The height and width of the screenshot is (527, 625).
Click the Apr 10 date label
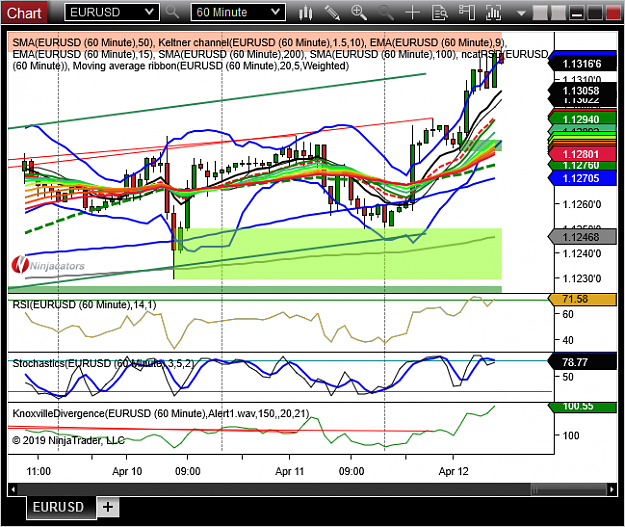point(127,471)
